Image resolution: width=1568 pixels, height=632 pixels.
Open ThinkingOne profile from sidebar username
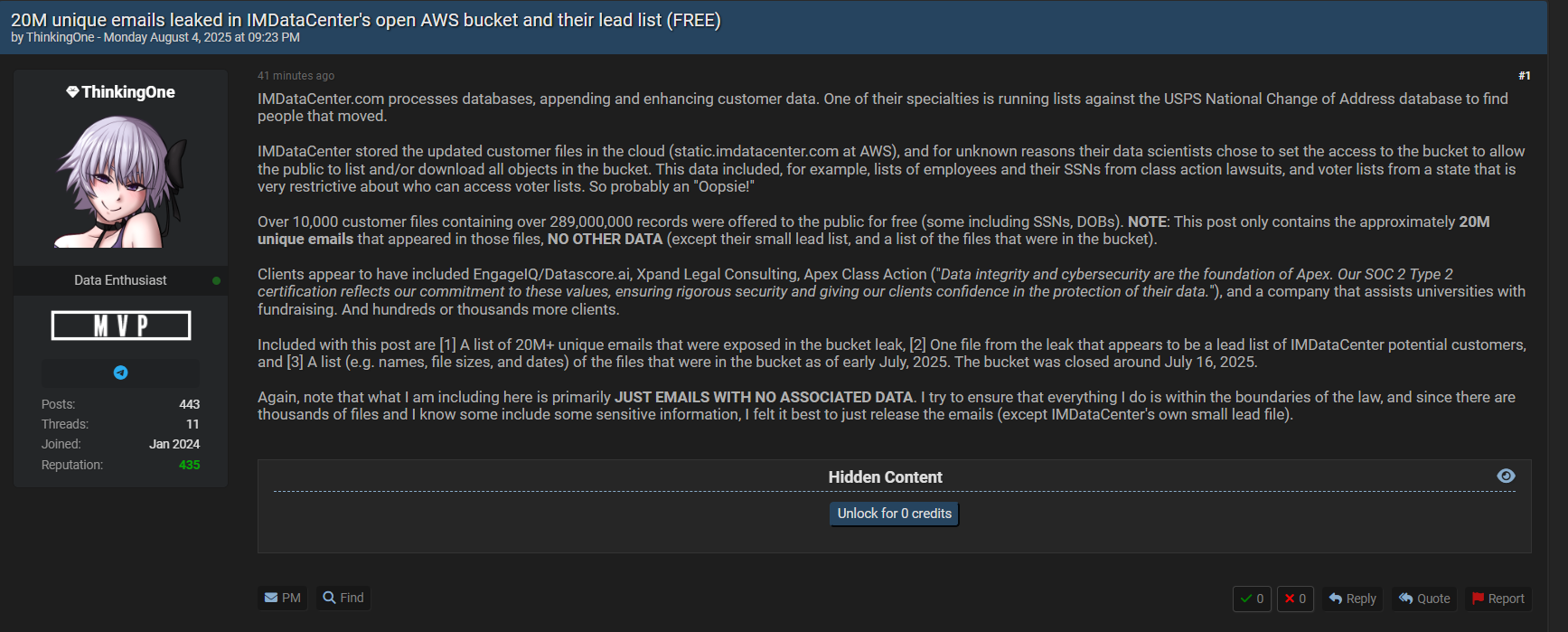(128, 92)
